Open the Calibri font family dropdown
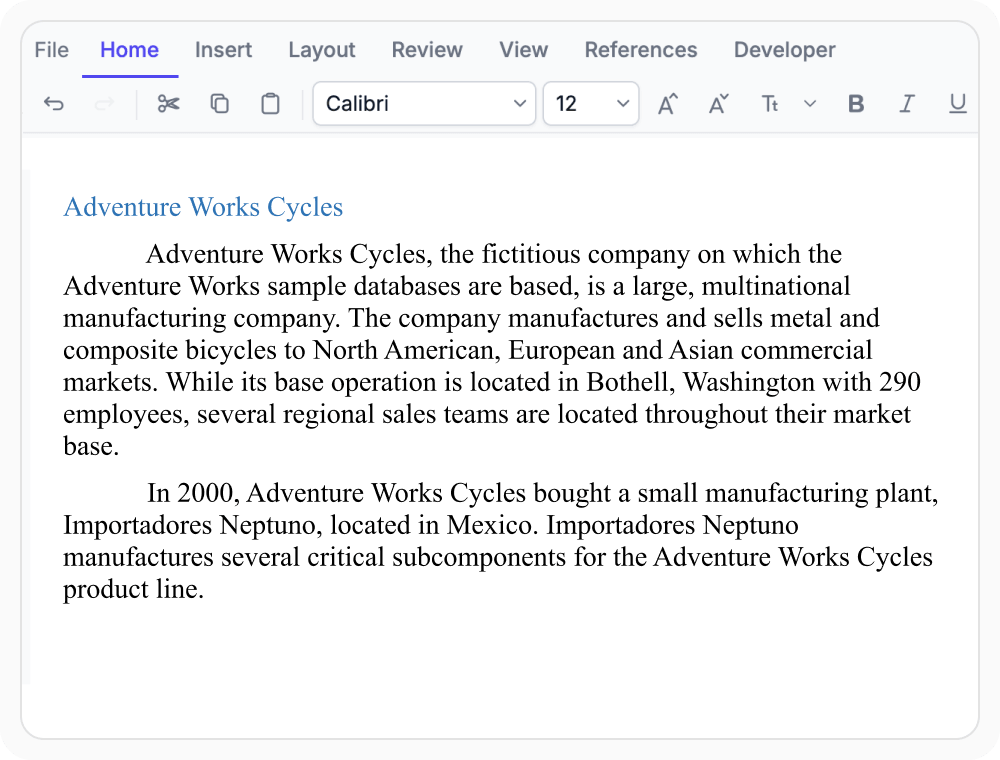 [424, 103]
